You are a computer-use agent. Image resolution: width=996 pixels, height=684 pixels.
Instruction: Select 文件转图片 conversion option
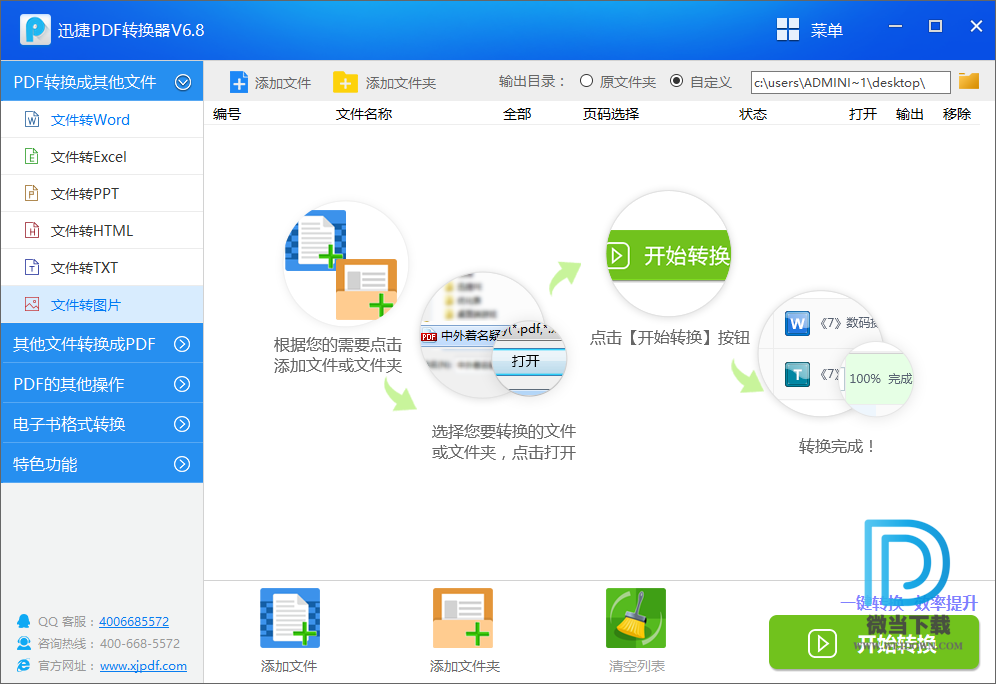click(102, 304)
